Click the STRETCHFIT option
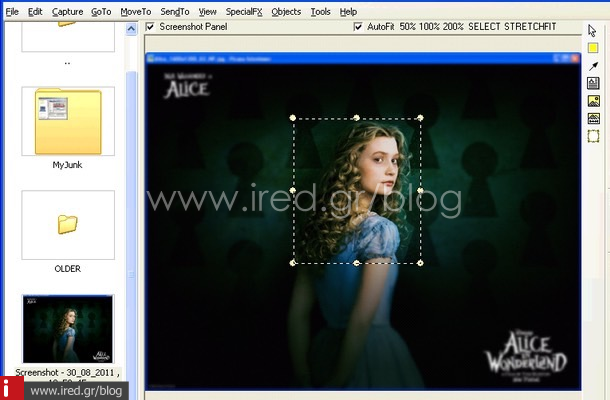This screenshot has width=610, height=400. 530,27
